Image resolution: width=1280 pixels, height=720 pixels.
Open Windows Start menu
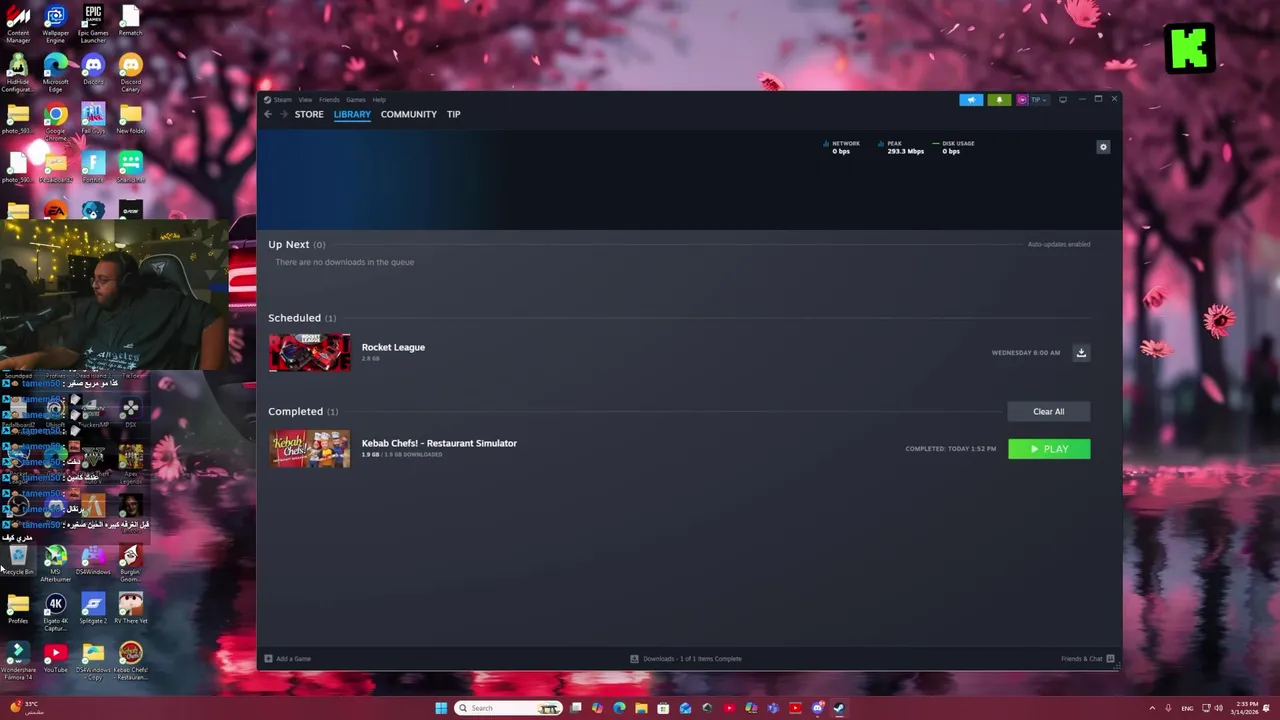click(440, 708)
